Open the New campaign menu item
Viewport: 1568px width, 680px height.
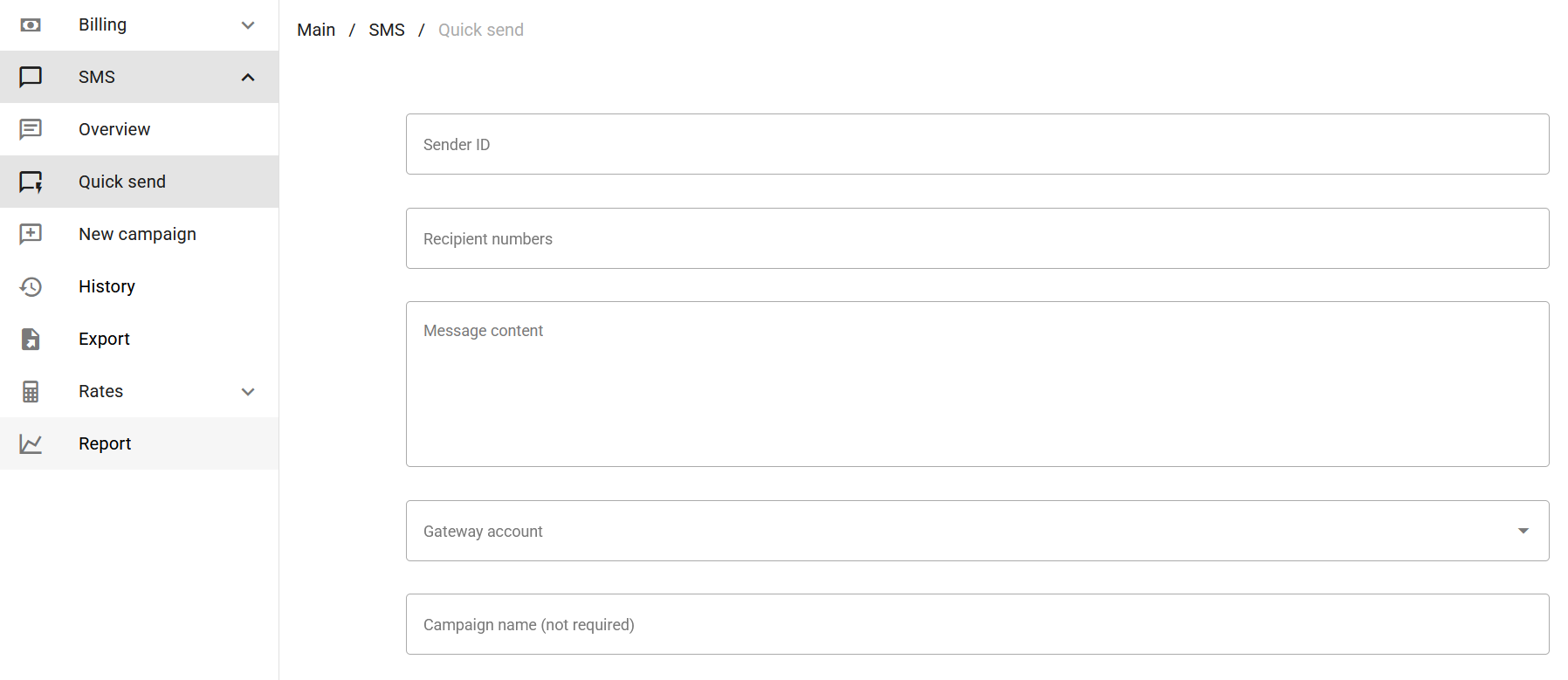tap(137, 234)
